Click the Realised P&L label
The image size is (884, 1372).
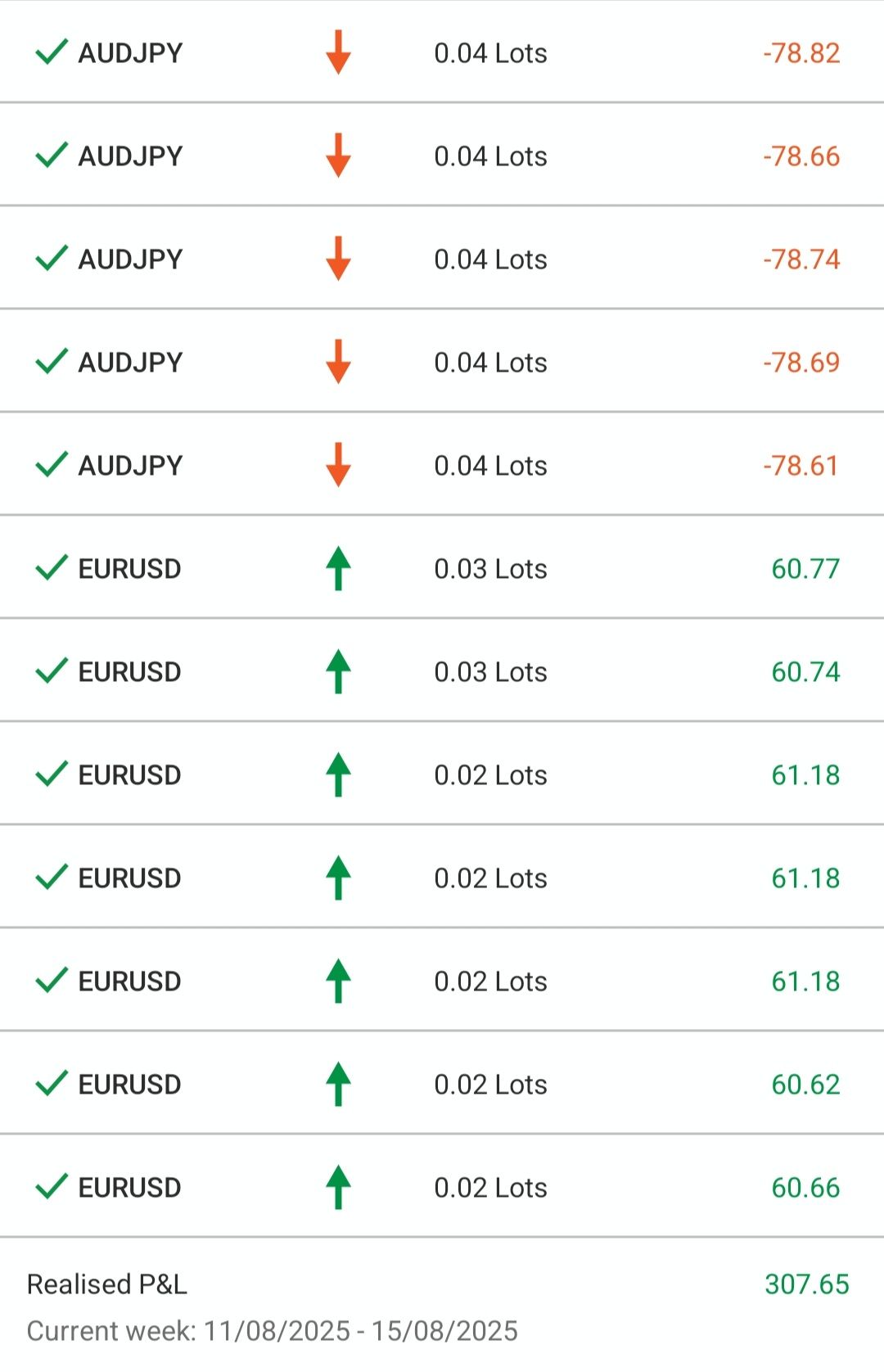point(107,1284)
